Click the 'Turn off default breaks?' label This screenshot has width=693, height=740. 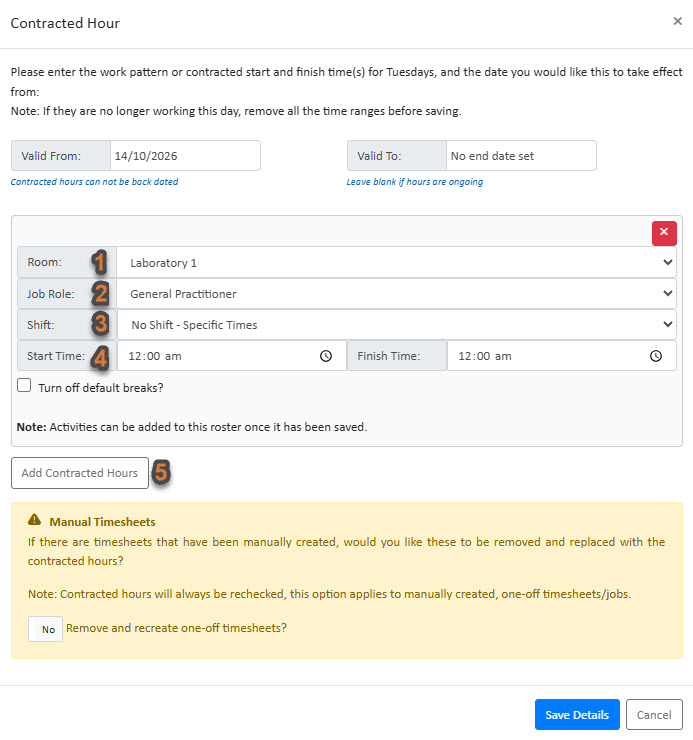(101, 388)
